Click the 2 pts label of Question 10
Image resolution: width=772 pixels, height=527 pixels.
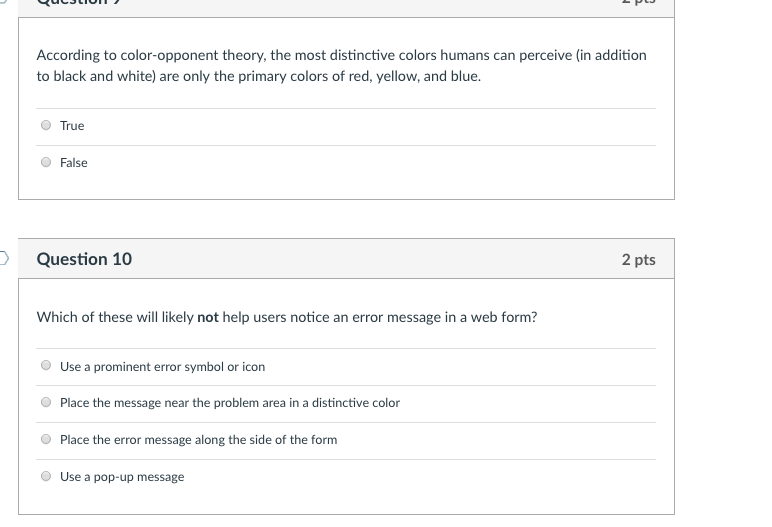click(x=638, y=260)
